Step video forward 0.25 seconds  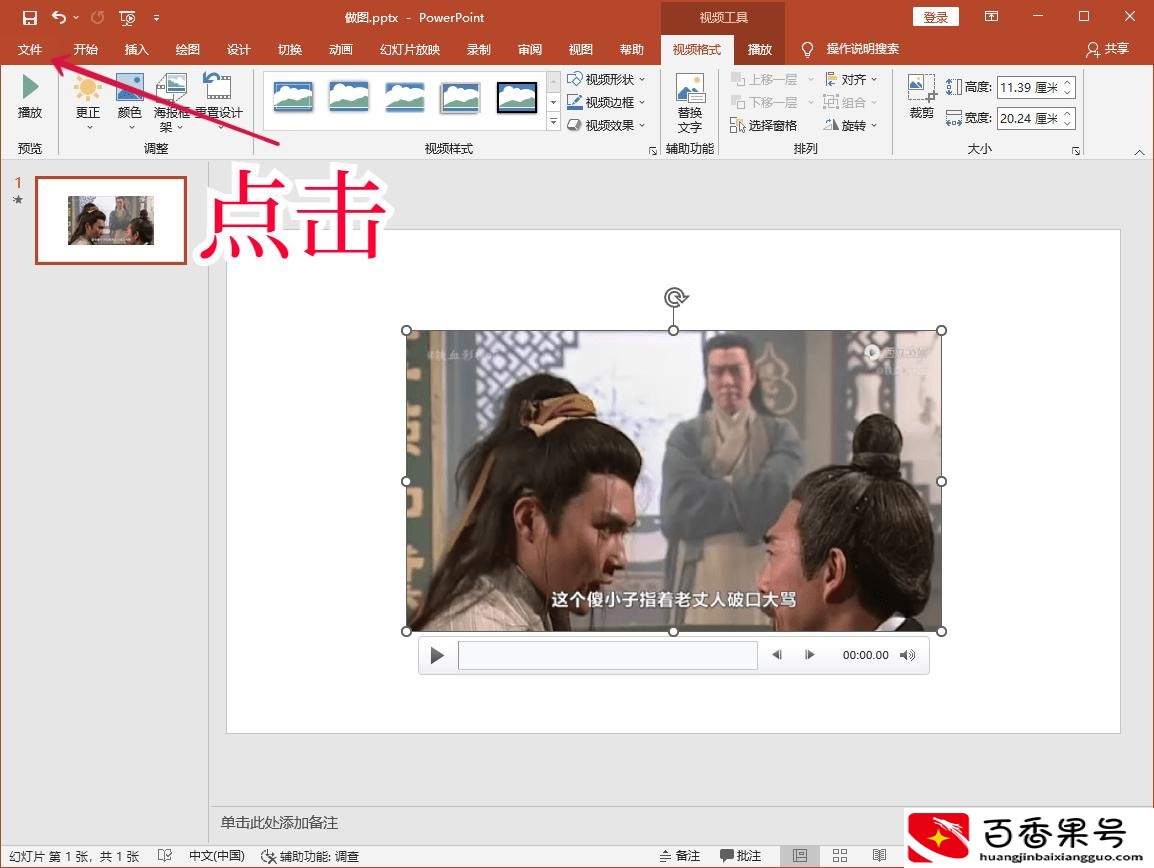tap(810, 654)
